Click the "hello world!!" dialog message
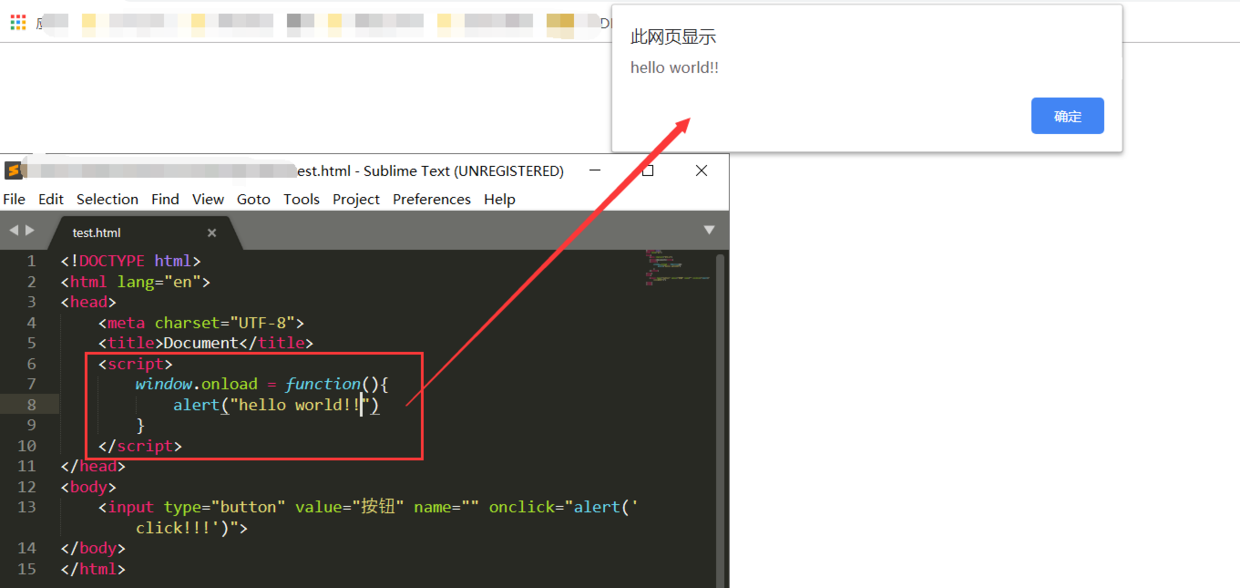This screenshot has width=1240, height=588. (674, 68)
